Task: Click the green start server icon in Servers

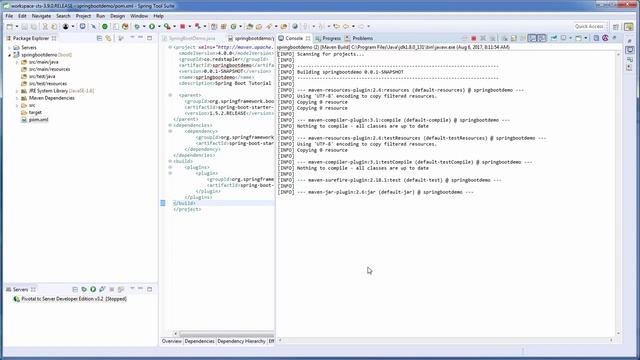Action: pyautogui.click(x=93, y=289)
